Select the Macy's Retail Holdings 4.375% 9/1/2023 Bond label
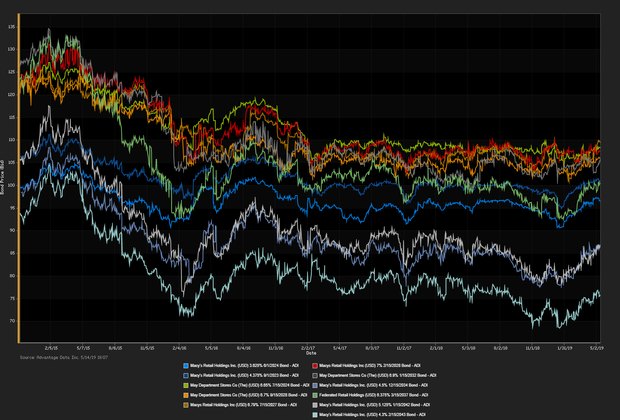The width and height of the screenshot is (620, 420). 244,375
